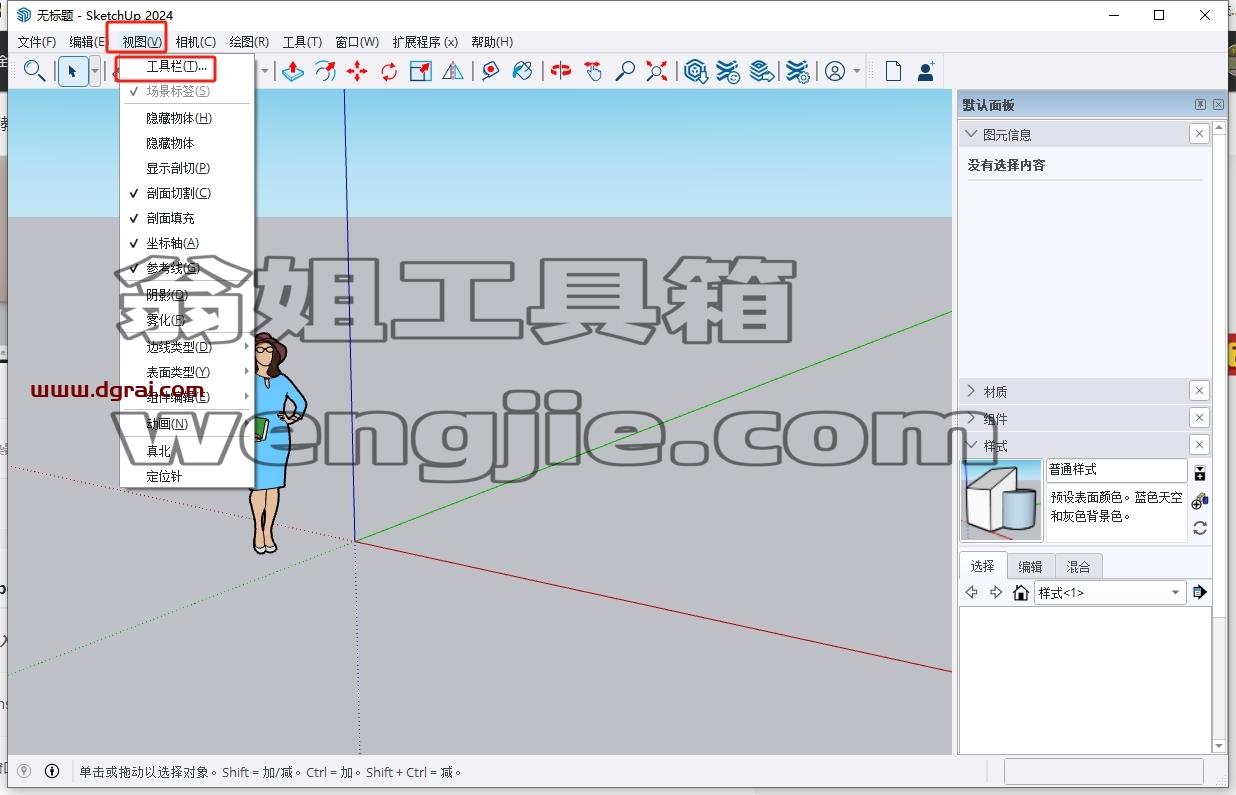Image resolution: width=1236 pixels, height=795 pixels.
Task: Click the 普通样式 name field
Action: click(1117, 470)
